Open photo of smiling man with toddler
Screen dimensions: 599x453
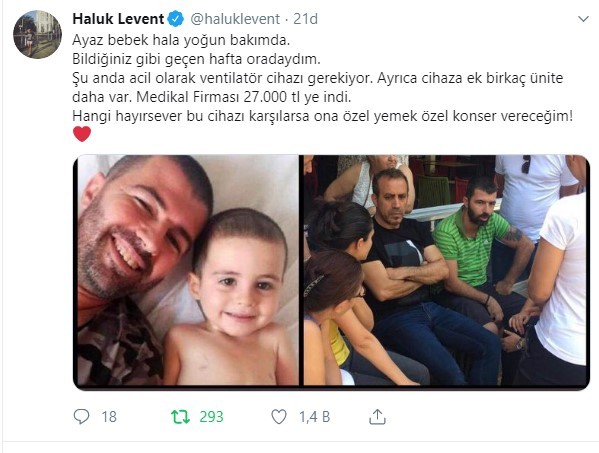[186, 271]
